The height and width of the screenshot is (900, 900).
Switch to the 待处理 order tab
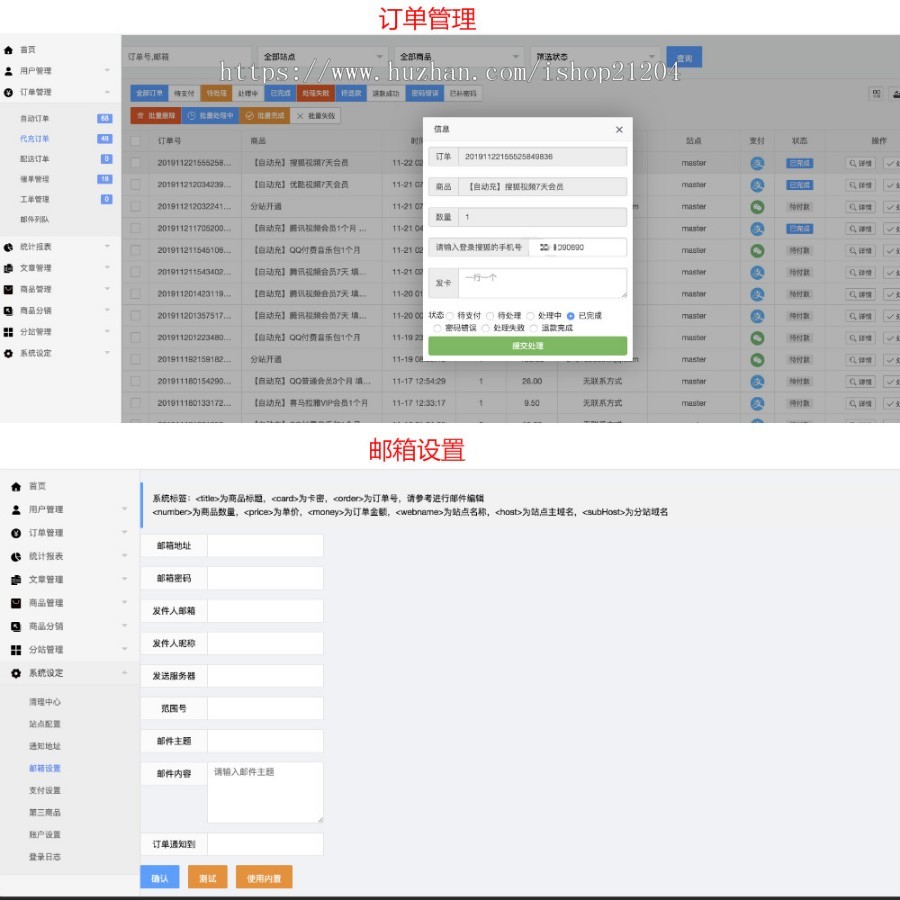(214, 93)
